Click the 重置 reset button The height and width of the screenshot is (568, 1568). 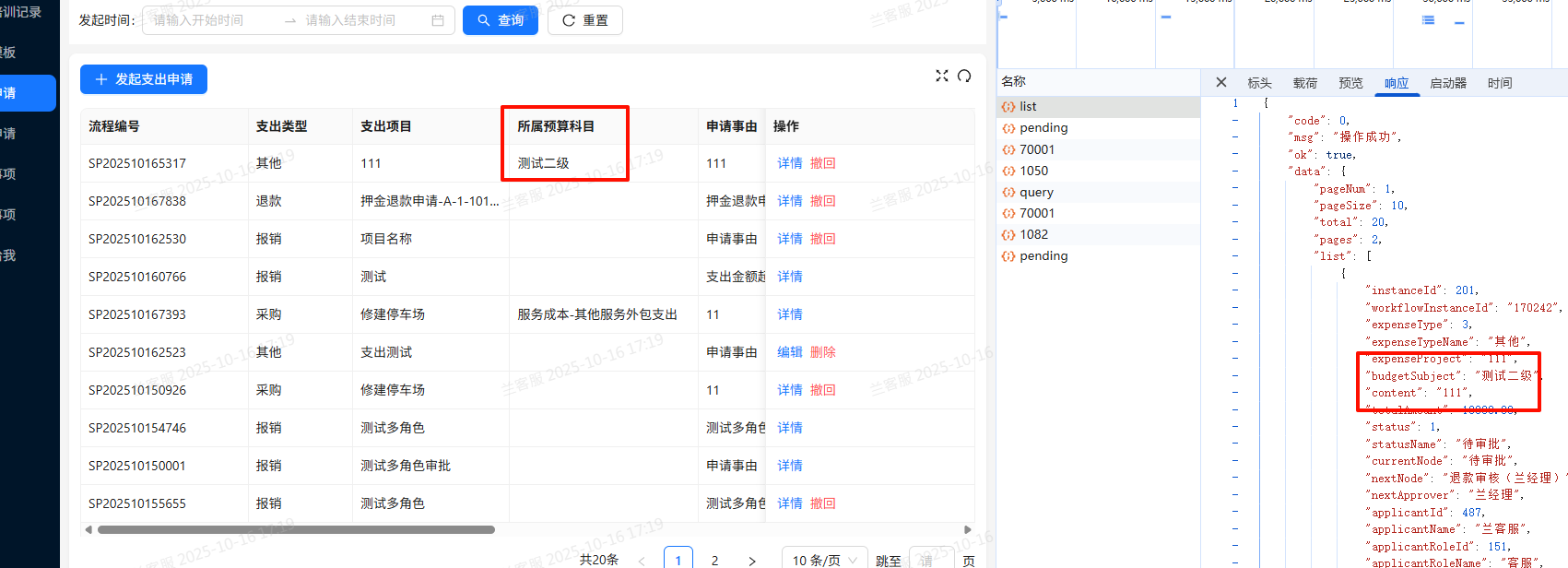tap(585, 20)
